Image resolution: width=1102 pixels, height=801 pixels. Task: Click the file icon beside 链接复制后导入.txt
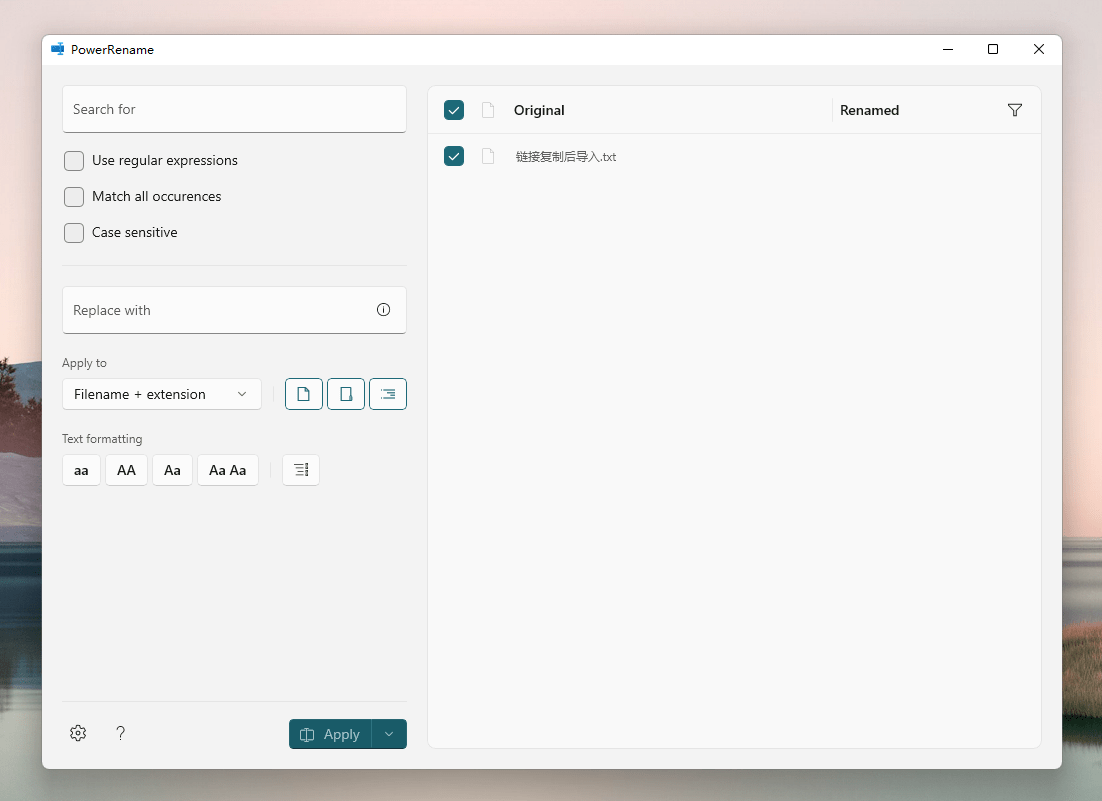[488, 156]
